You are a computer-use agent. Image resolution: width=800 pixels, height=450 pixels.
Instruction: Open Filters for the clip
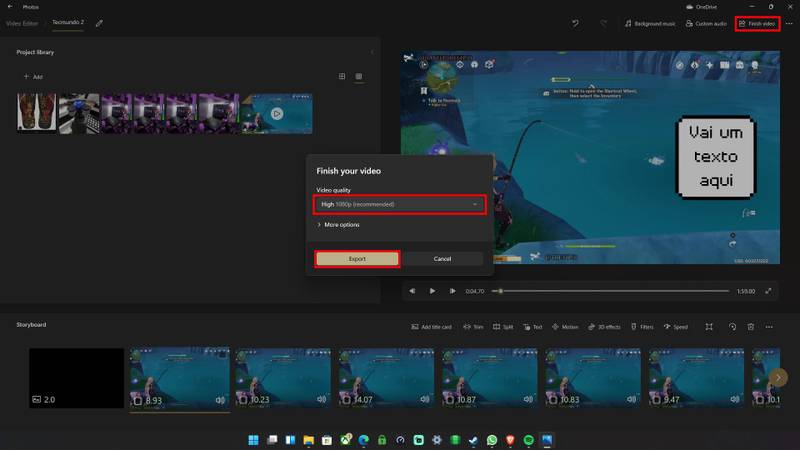[642, 327]
